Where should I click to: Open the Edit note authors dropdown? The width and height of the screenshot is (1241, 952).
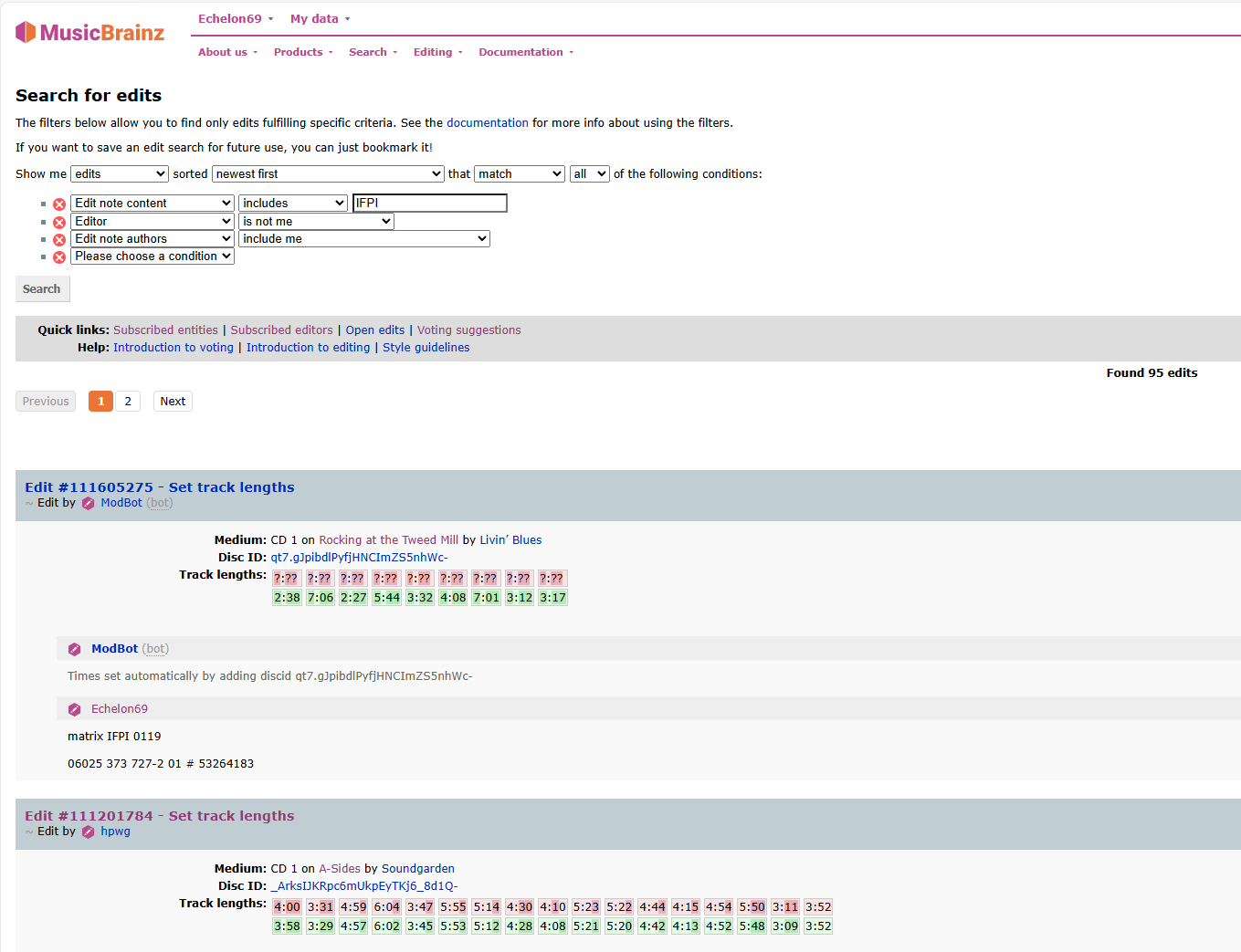point(152,238)
